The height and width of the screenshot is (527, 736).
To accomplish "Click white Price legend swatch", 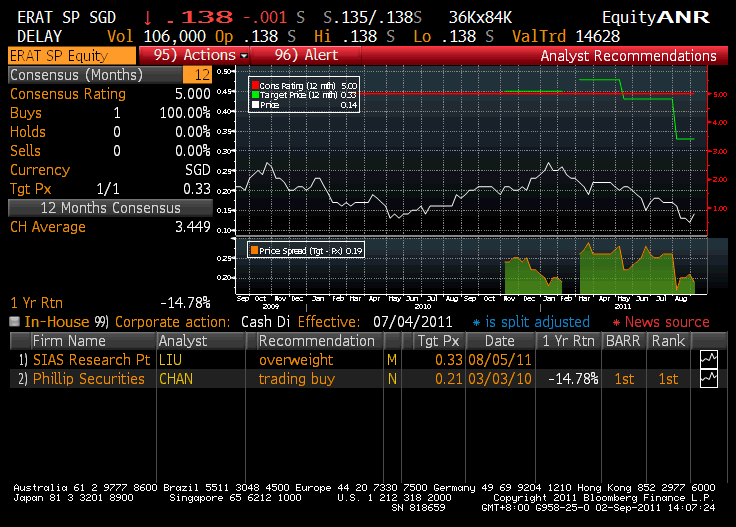I will [255, 105].
